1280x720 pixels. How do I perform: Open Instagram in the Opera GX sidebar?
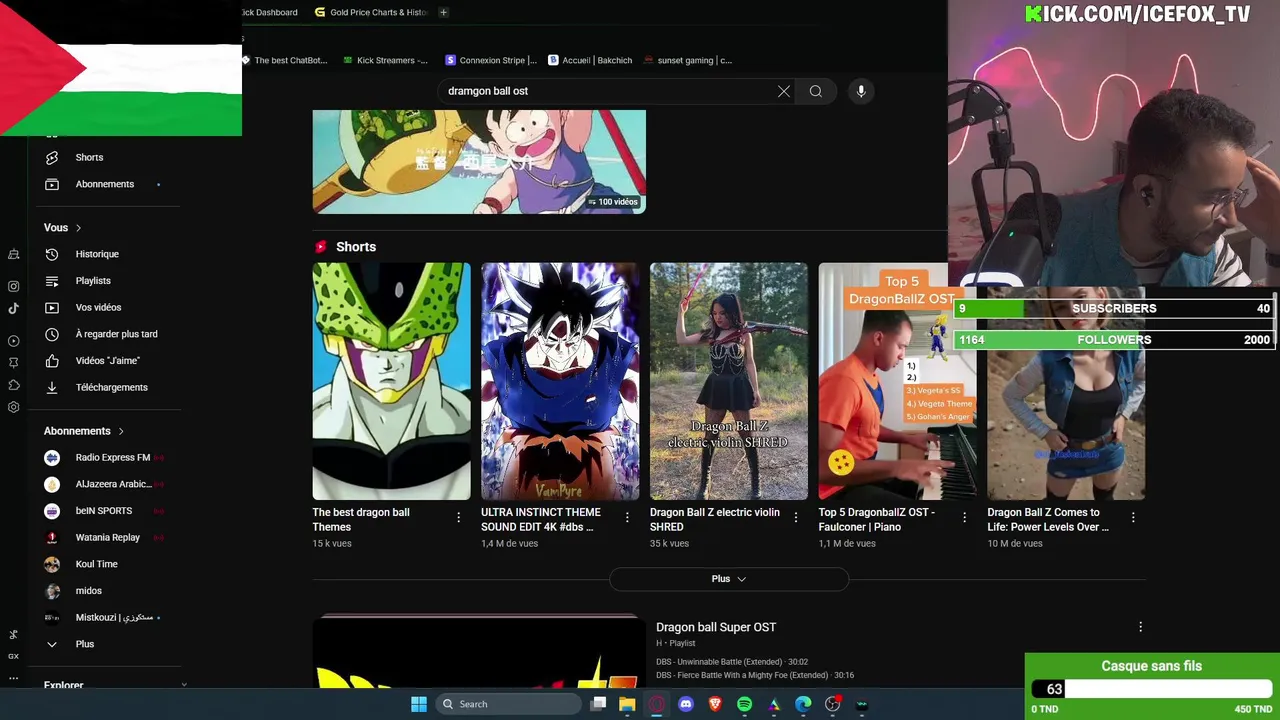14,286
